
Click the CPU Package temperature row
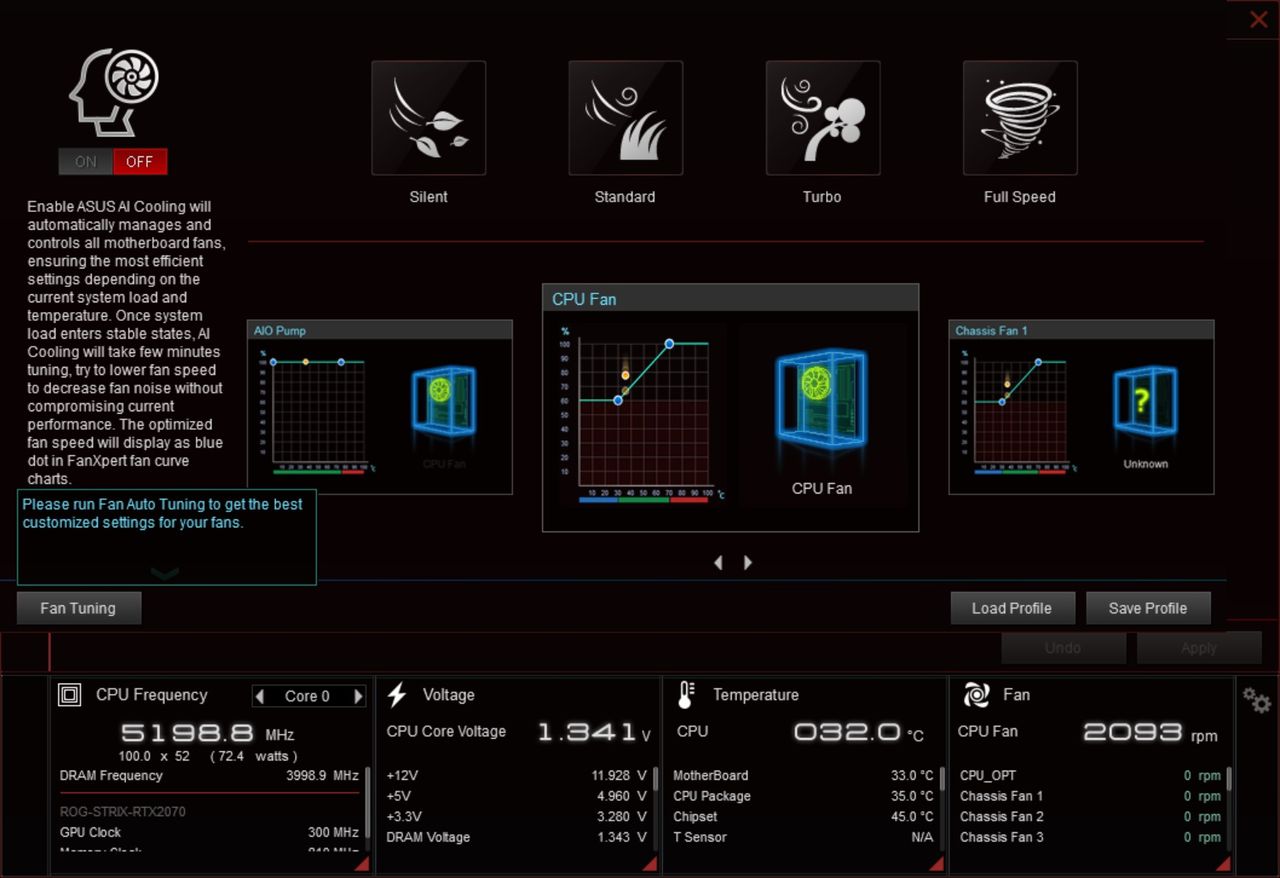(803, 796)
